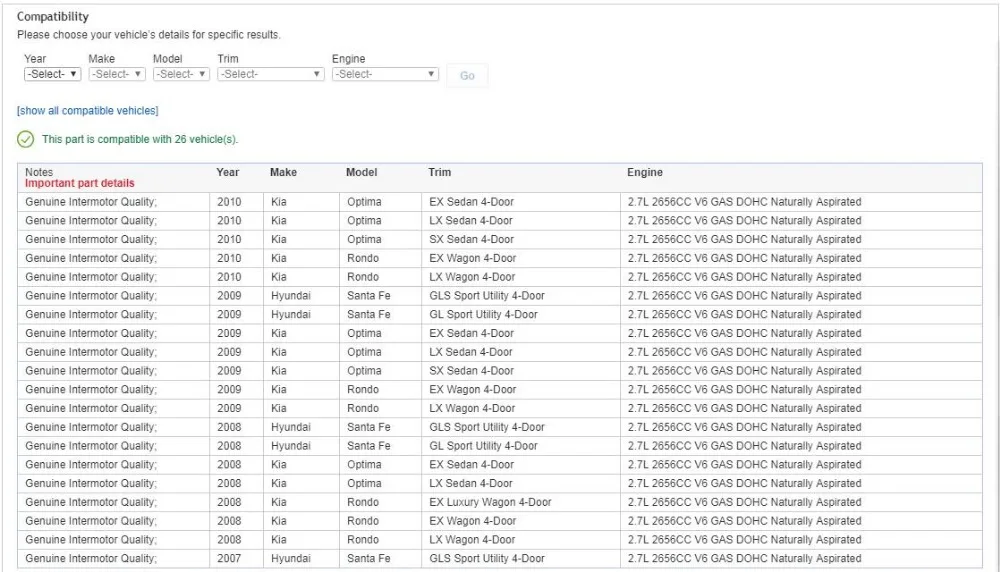Select the 2010 Kia Rondo LX Wagon row
This screenshot has height=572, width=1000.
point(500,277)
